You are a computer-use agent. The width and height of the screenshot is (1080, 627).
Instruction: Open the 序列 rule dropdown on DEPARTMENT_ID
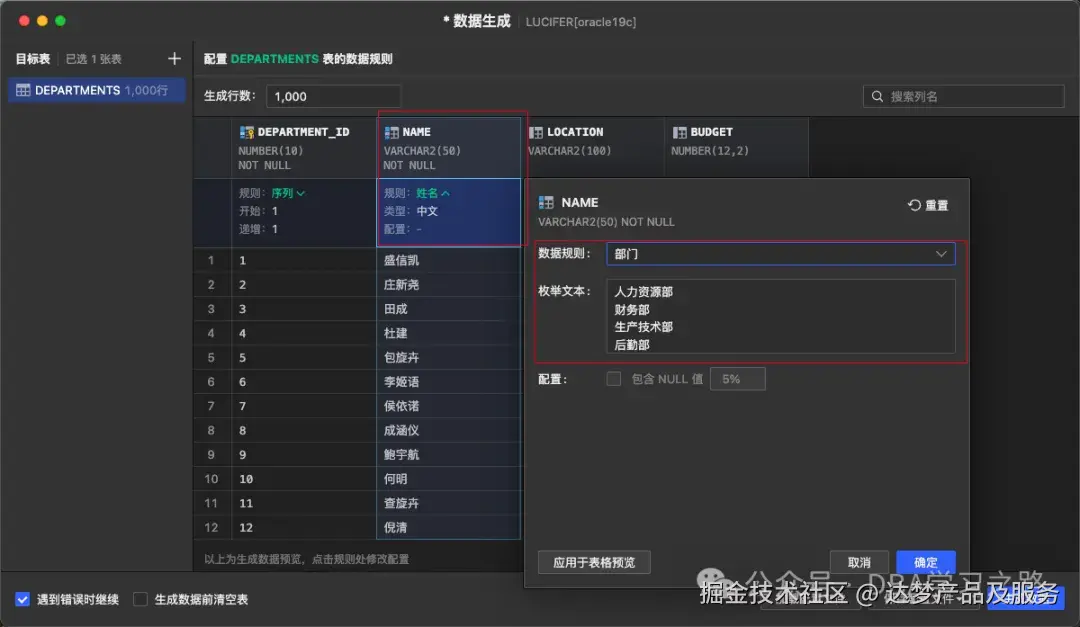point(302,194)
